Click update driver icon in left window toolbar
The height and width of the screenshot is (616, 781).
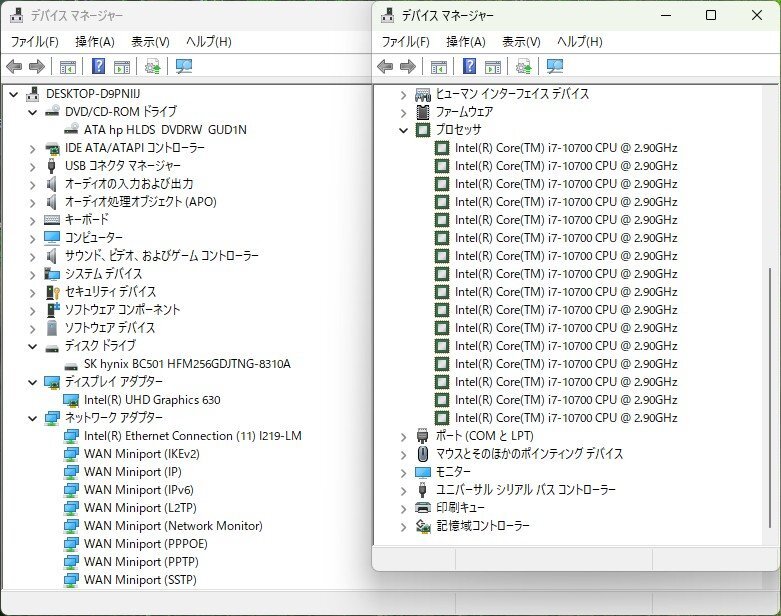152,66
